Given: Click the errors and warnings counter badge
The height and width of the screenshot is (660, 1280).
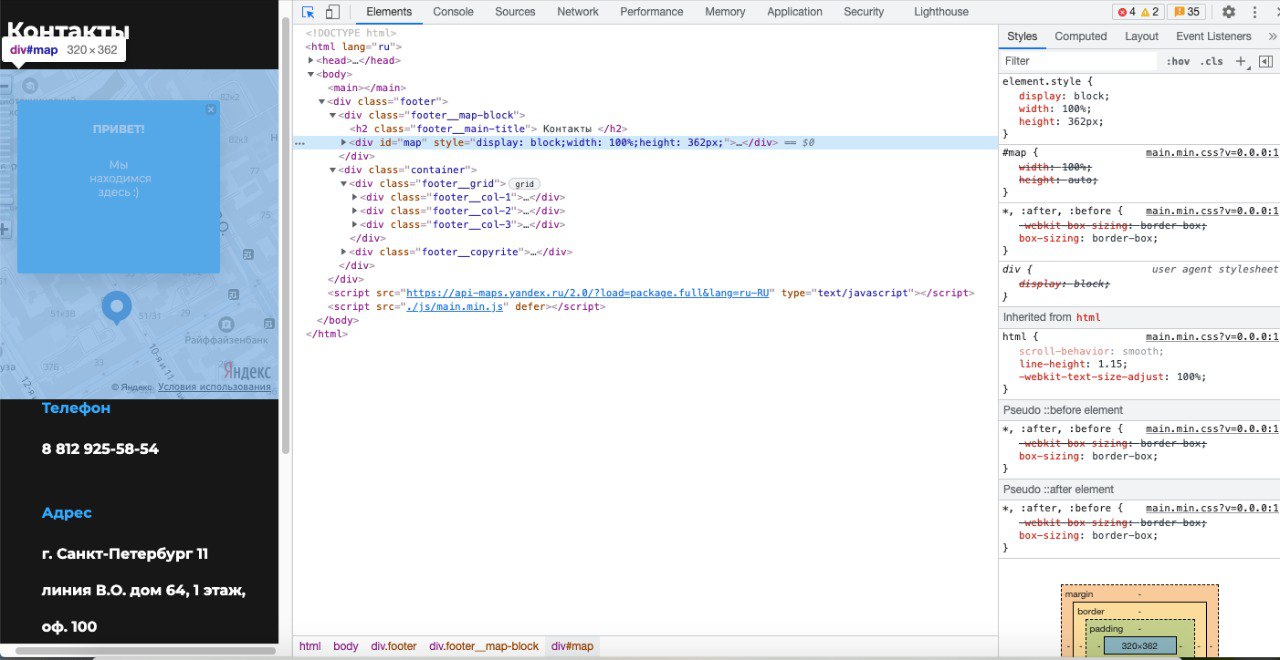Looking at the screenshot, I should coord(1138,12).
